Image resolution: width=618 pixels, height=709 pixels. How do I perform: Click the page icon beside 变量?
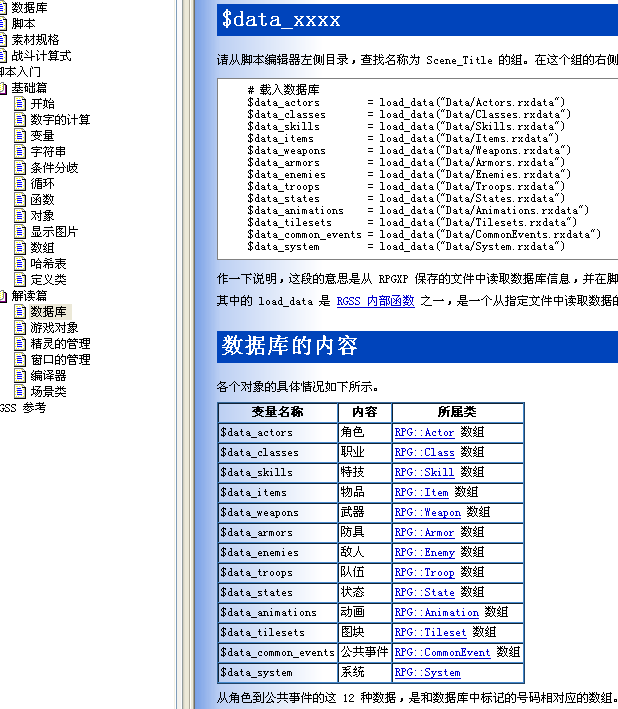coord(20,136)
